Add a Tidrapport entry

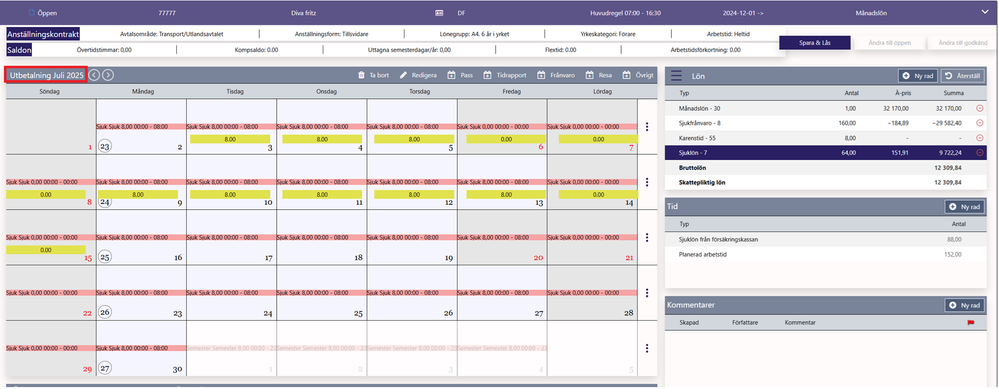pos(505,75)
